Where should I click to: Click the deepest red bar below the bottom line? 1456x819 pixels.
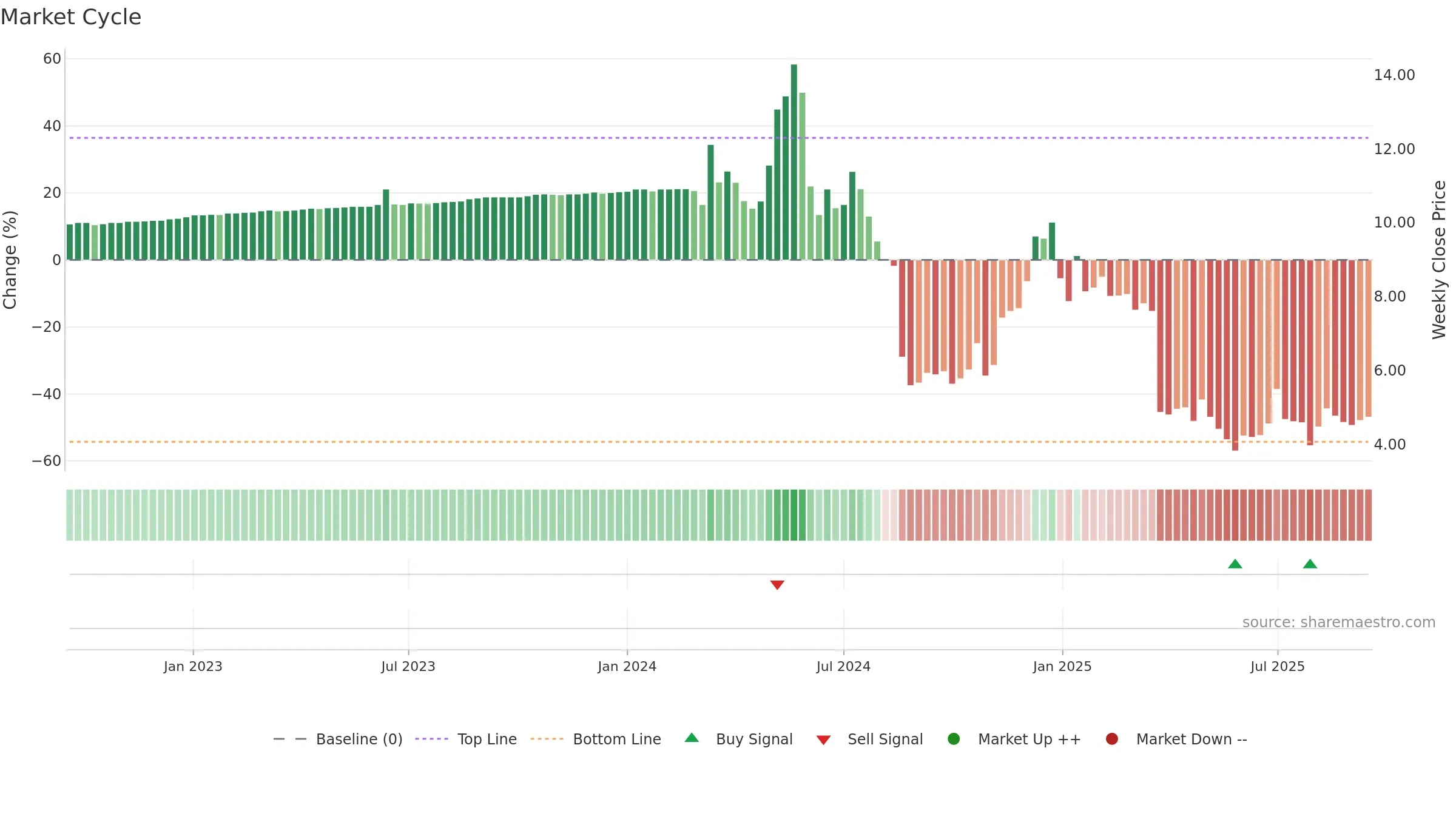click(1235, 356)
